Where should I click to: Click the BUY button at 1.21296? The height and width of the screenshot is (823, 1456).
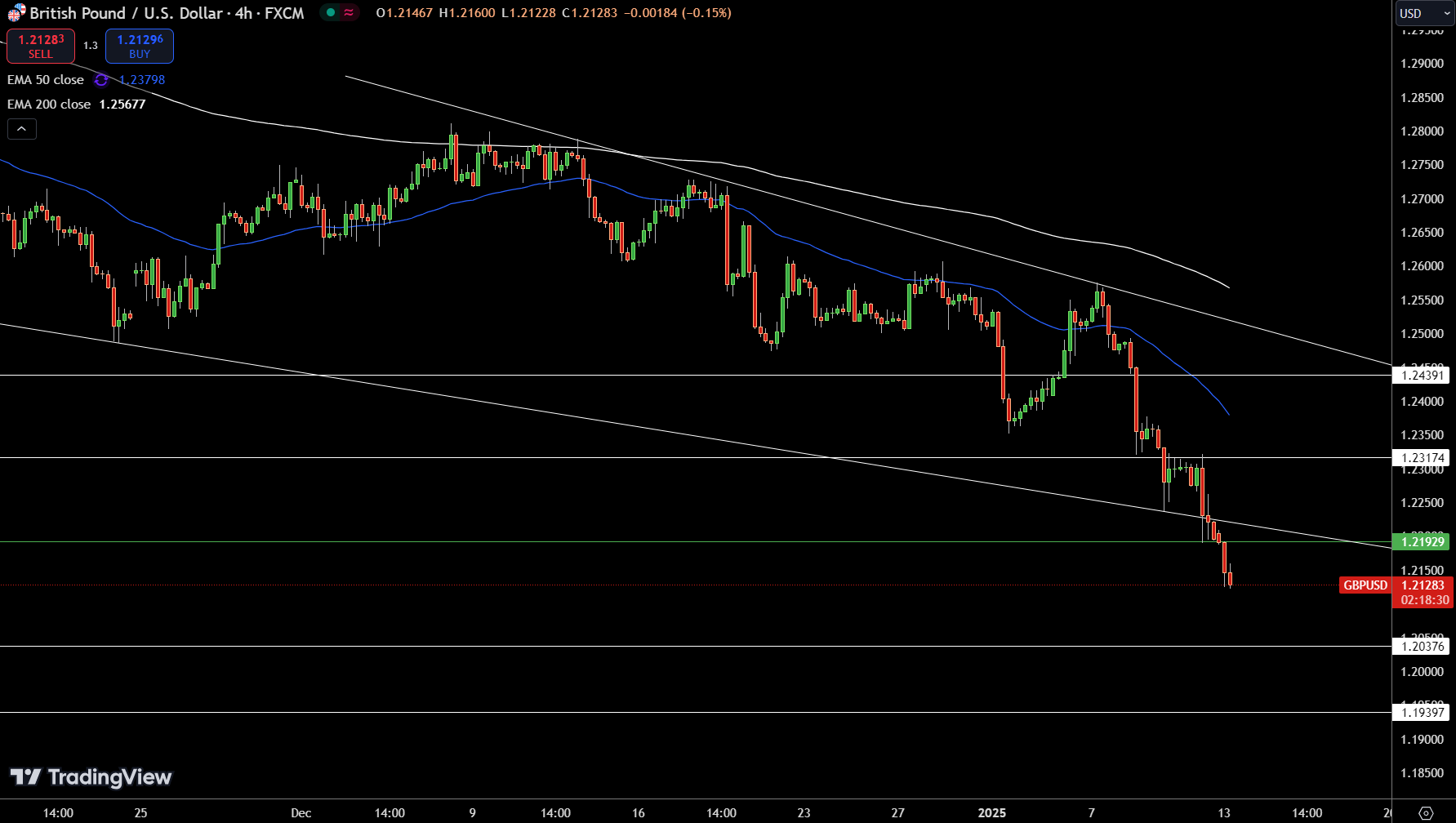click(140, 46)
